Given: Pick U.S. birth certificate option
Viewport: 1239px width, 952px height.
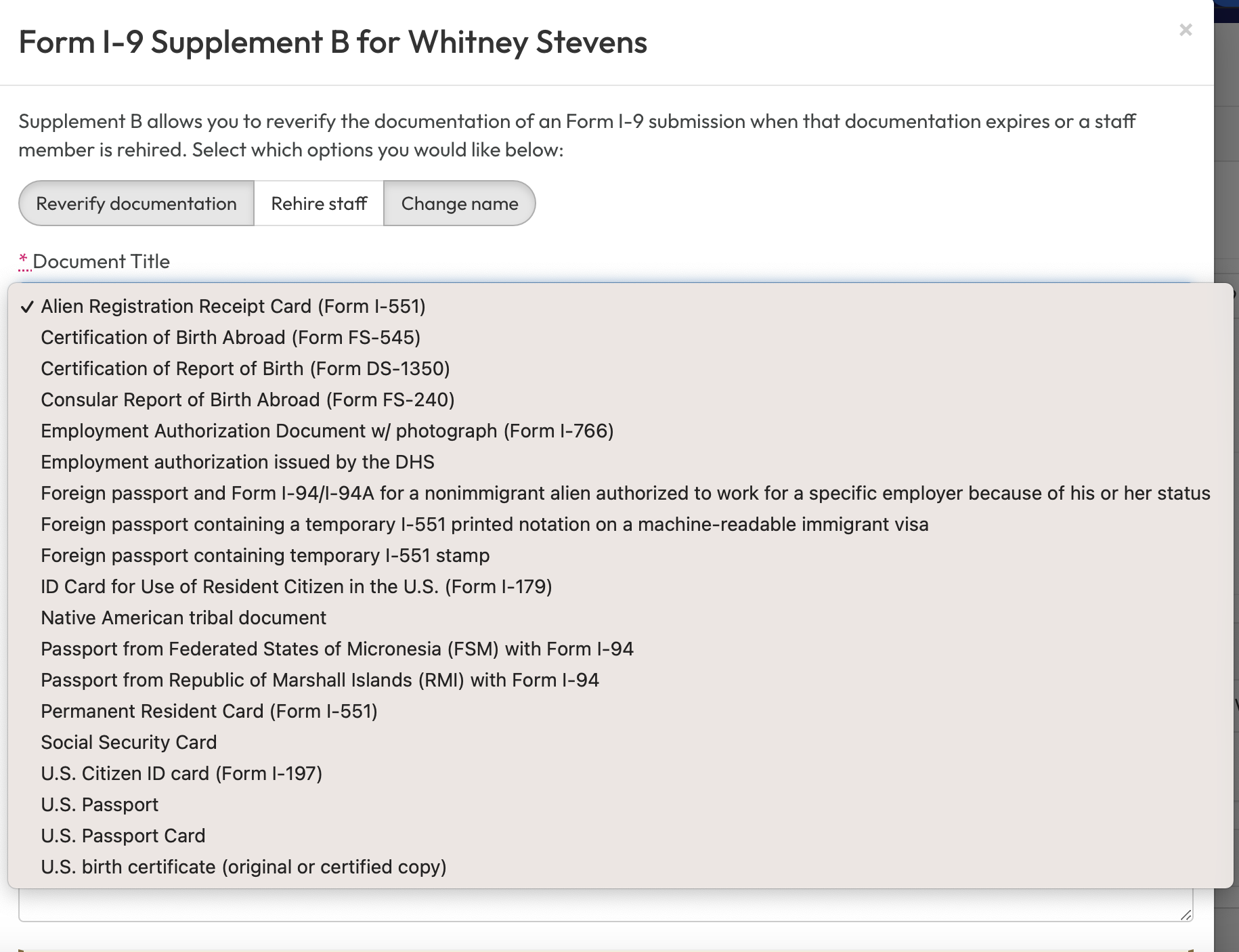Looking at the screenshot, I should [x=243, y=867].
